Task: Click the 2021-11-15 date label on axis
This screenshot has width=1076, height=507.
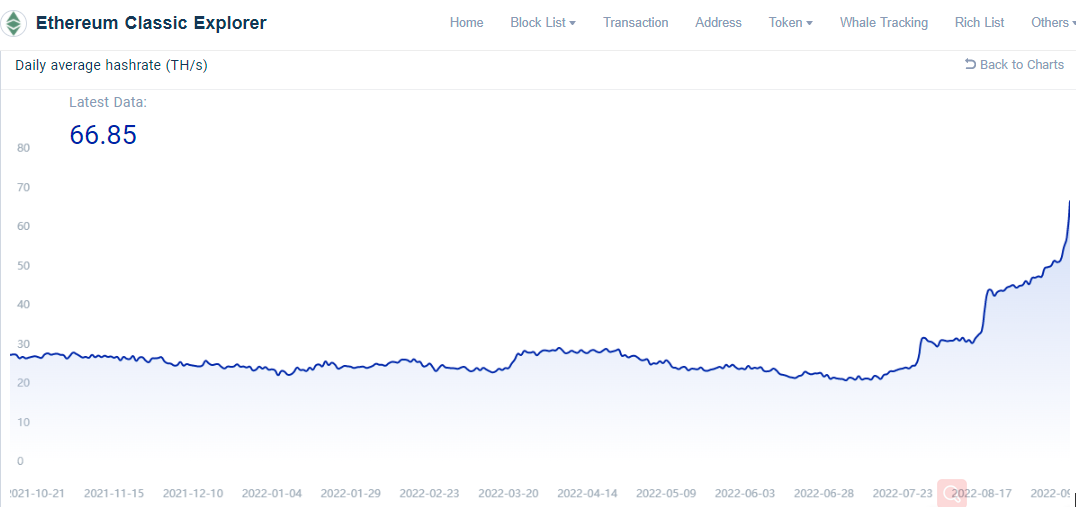Action: [x=114, y=493]
